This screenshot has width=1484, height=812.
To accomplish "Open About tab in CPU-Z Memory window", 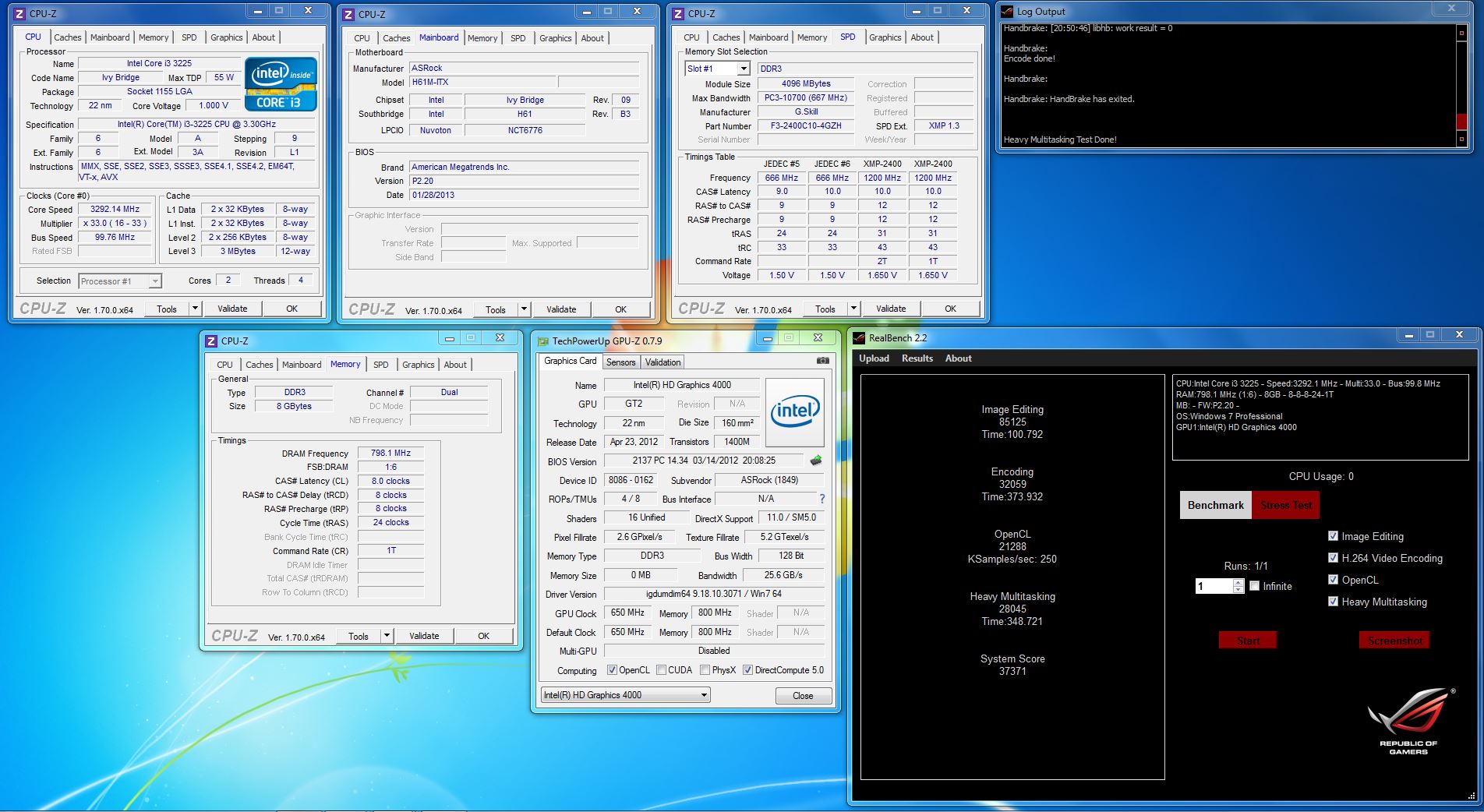I will [x=455, y=365].
